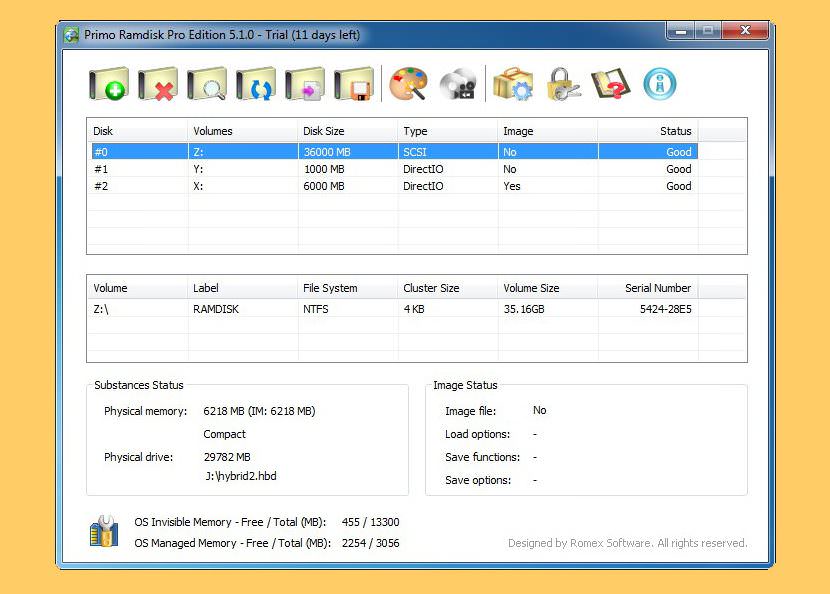The image size is (830, 594).
Task: Open the toolbox gear options icon
Action: pos(513,84)
